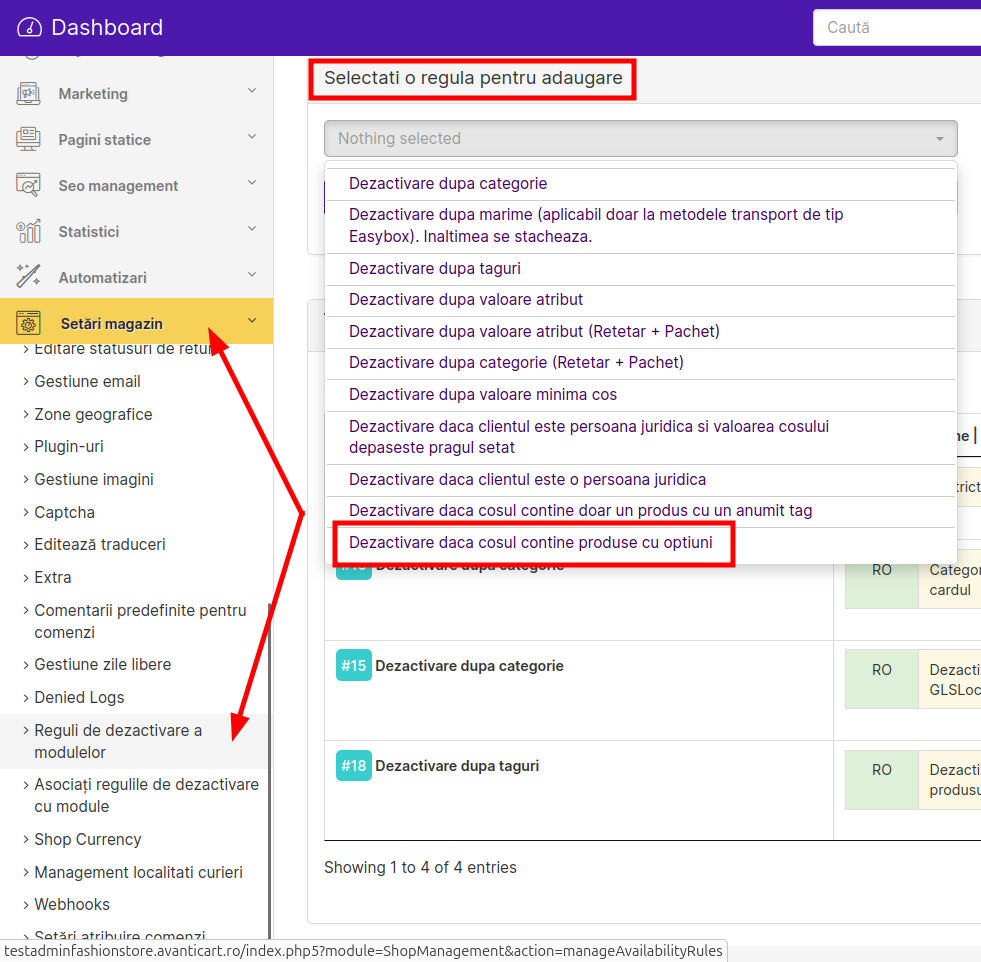981x962 pixels.
Task: Open Reguli de dezactivare a modulelor
Action: 118,741
